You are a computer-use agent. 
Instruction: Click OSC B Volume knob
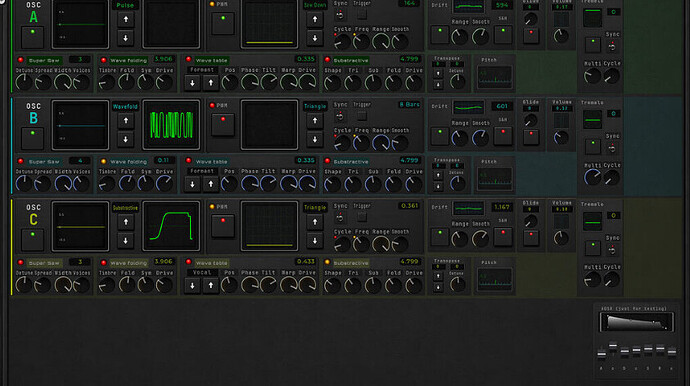click(x=561, y=137)
